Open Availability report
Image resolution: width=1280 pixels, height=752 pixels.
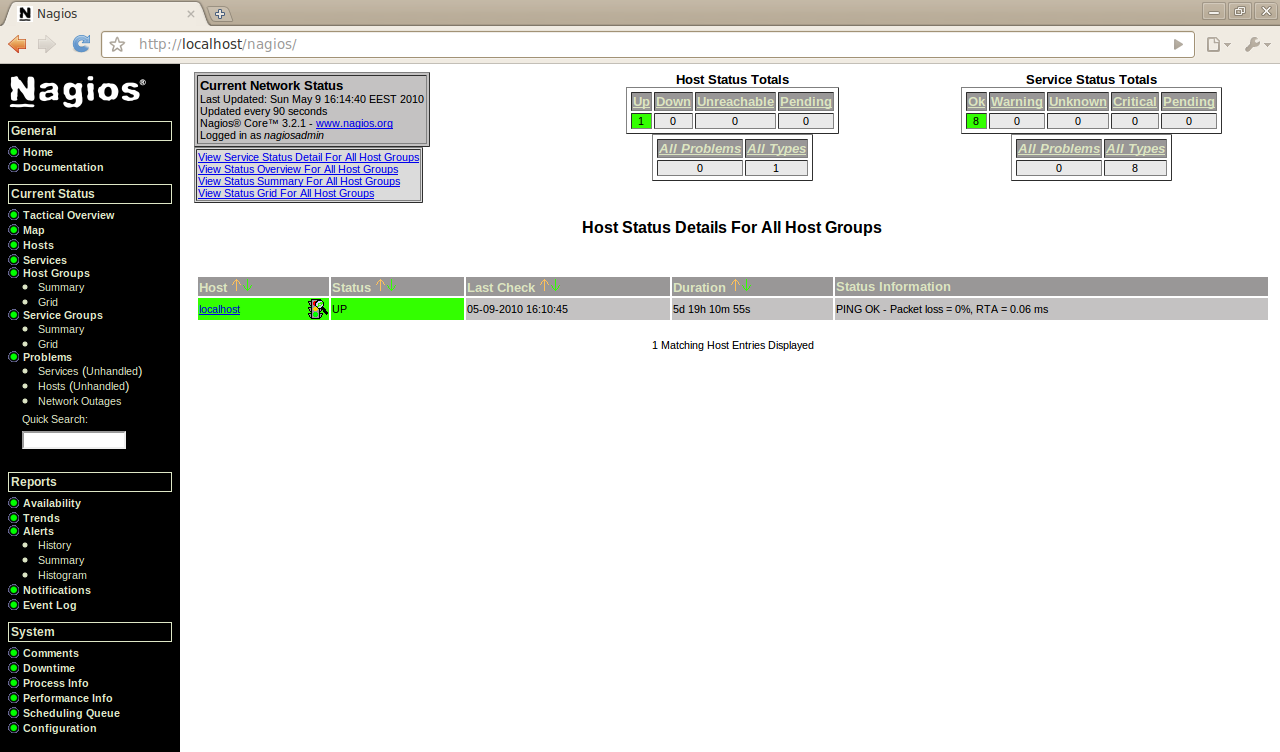click(x=52, y=503)
